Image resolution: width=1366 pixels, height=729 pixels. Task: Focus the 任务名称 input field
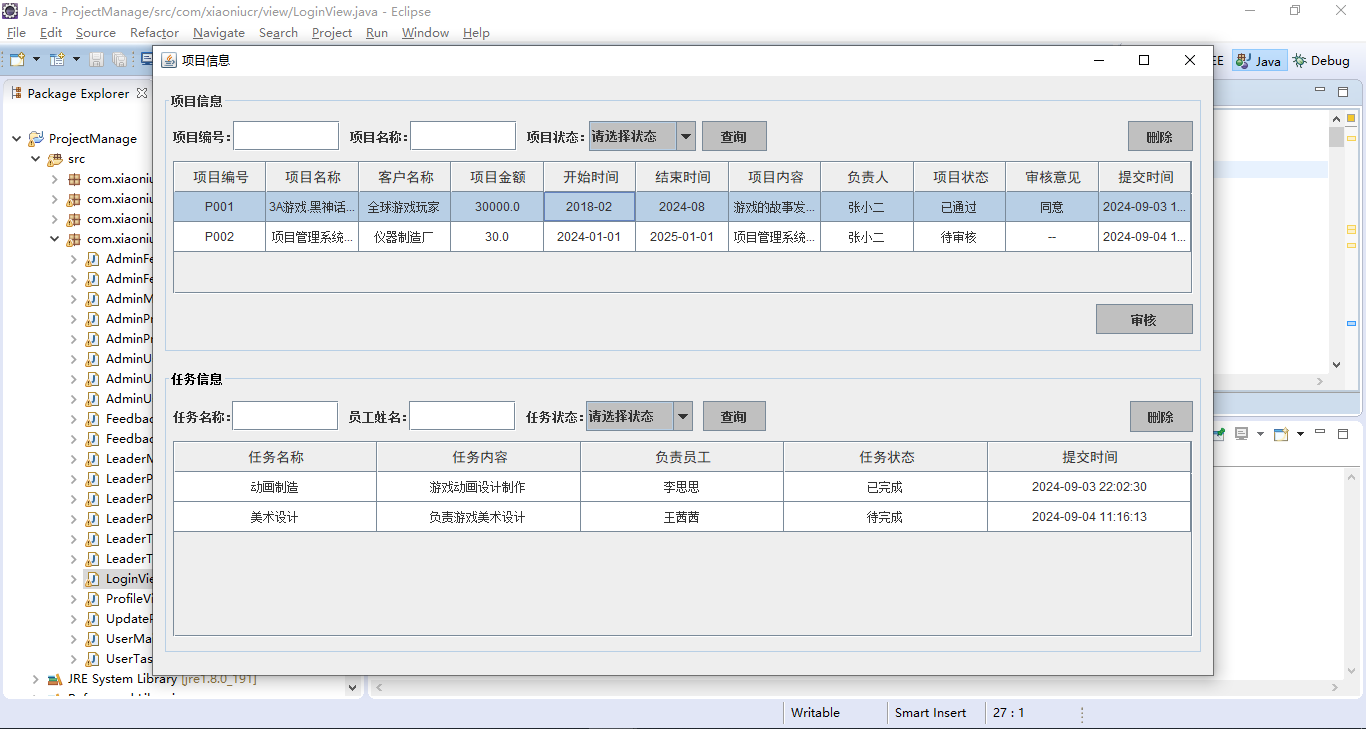tap(285, 416)
